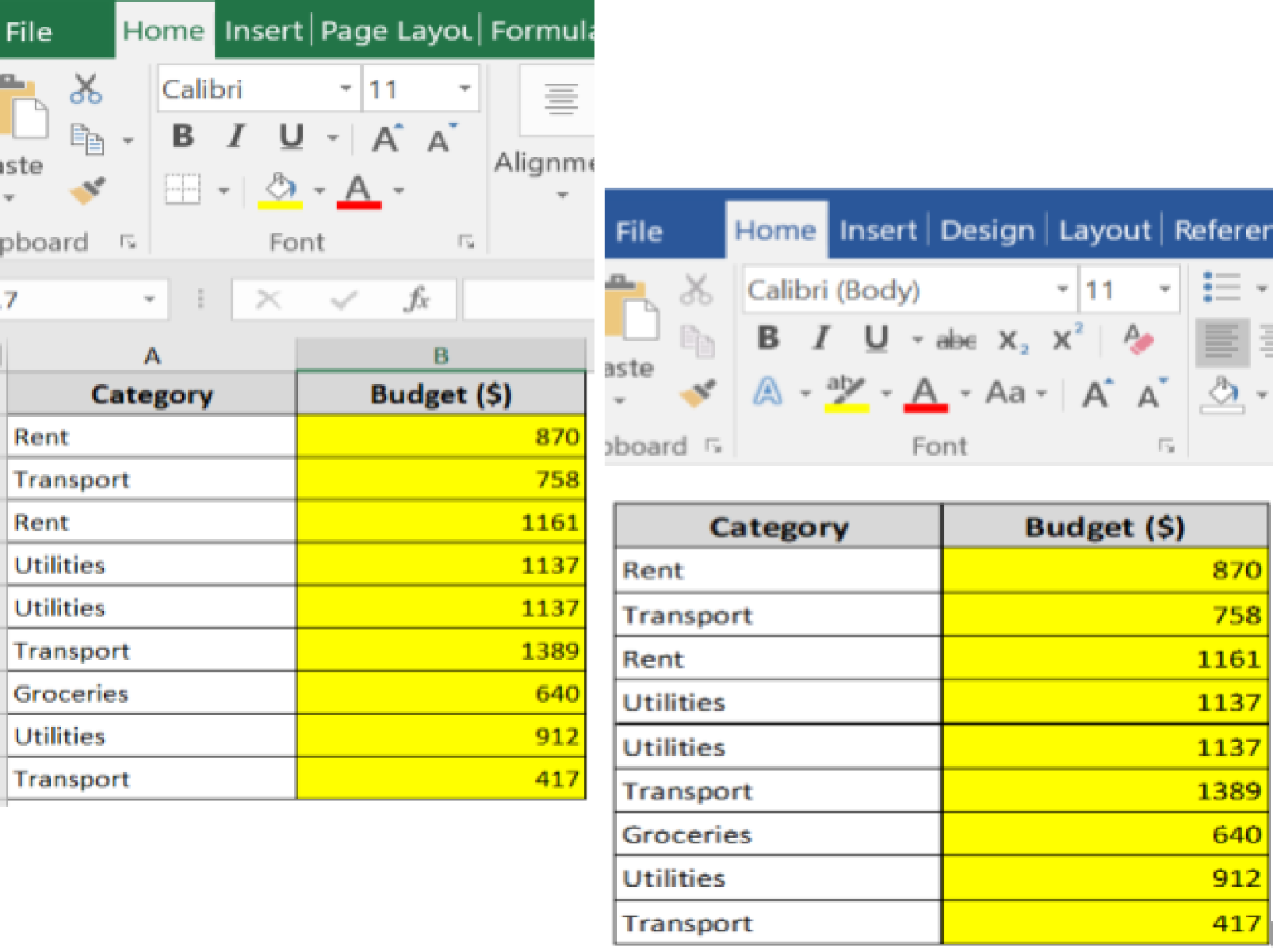This screenshot has height=952, width=1273.
Task: Activate Excel's Format Painter
Action: [85, 189]
